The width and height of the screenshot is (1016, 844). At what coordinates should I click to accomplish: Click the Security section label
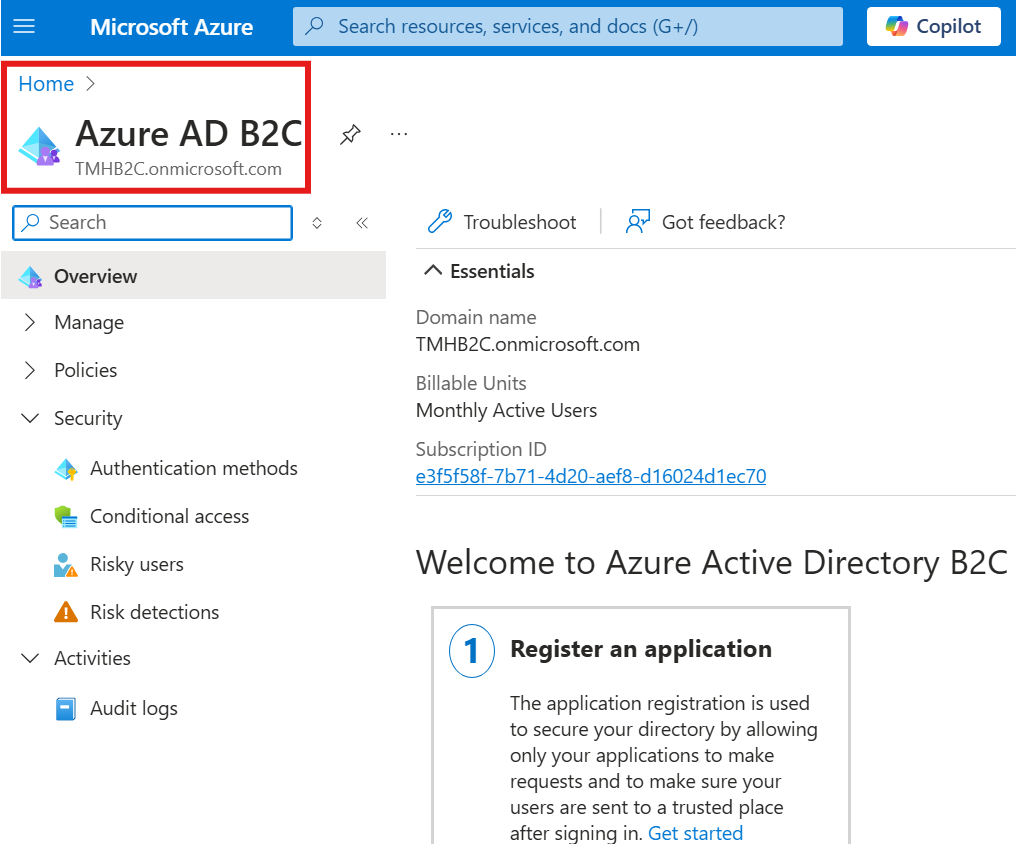click(x=88, y=418)
